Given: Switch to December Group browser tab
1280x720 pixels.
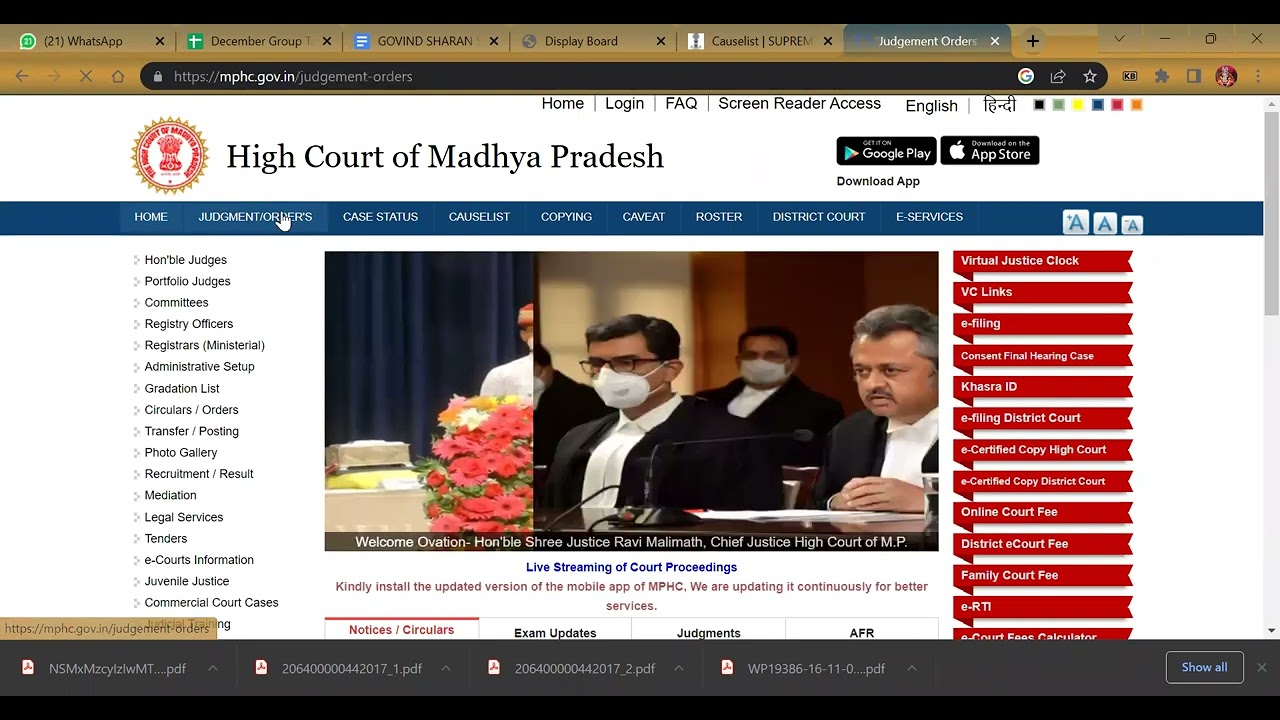Looking at the screenshot, I should click(x=260, y=41).
